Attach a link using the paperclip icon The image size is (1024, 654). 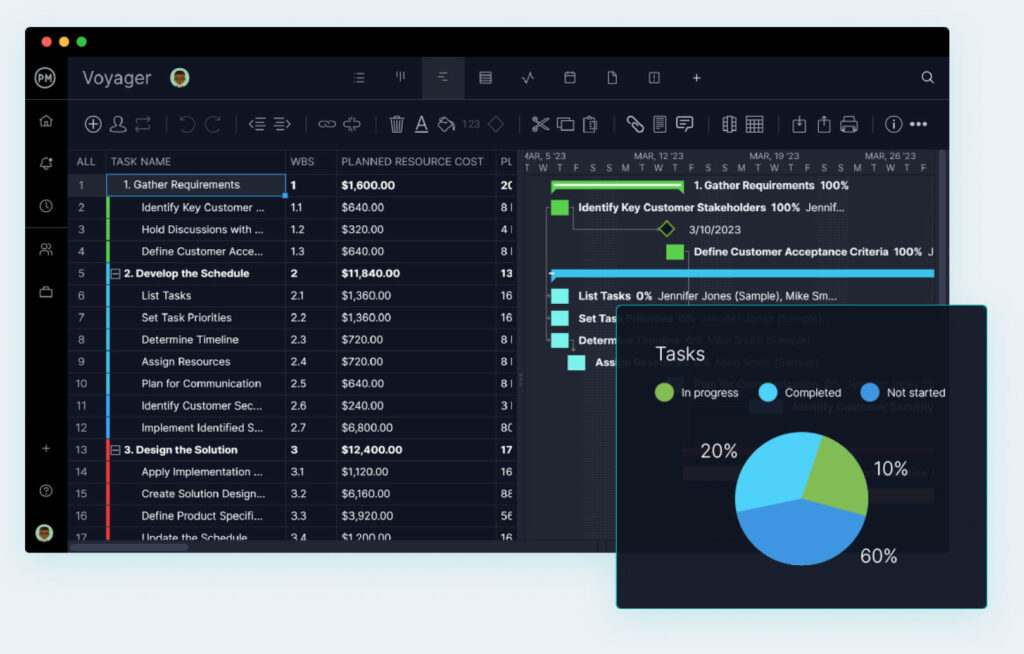pos(637,124)
